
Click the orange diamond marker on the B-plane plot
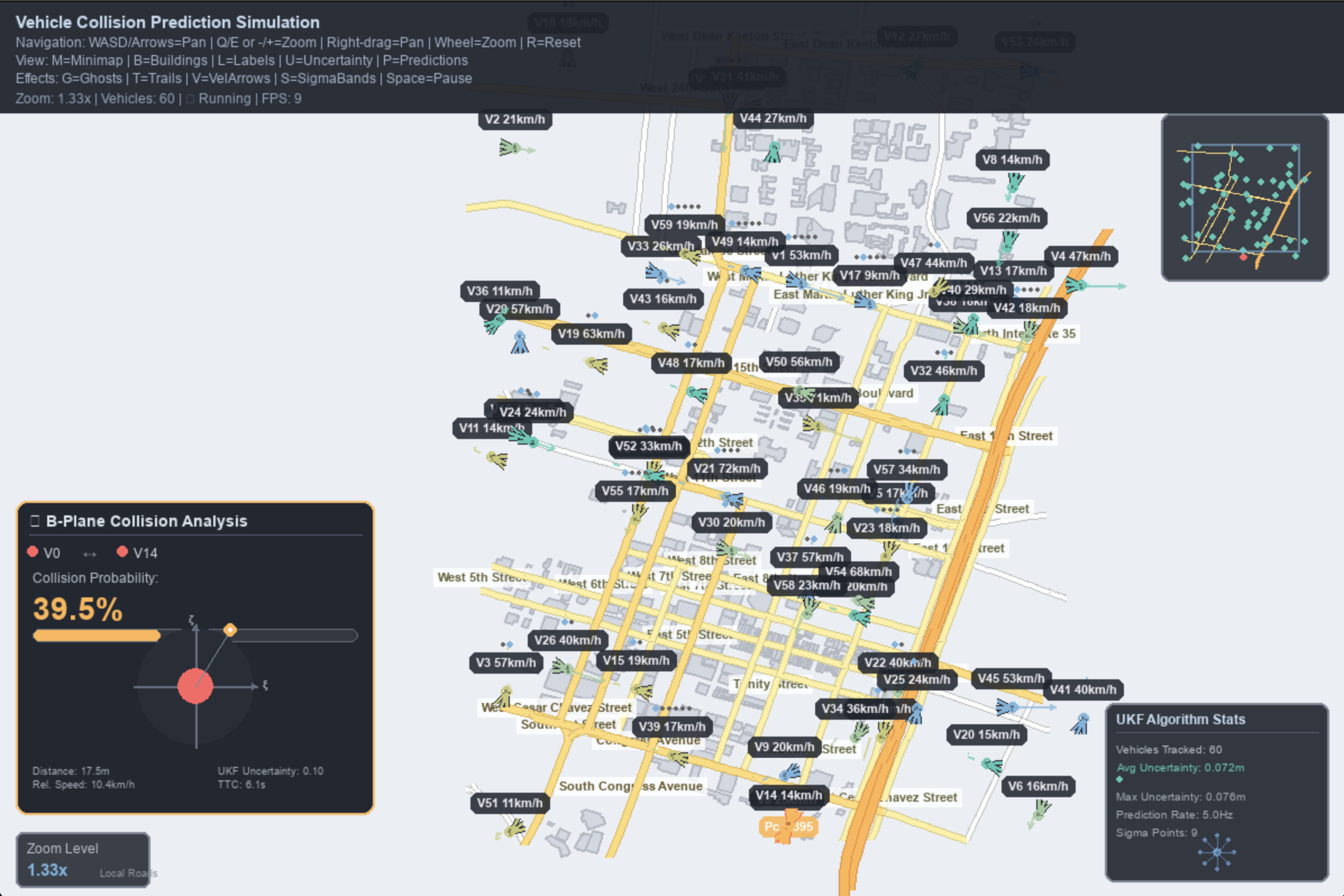click(230, 630)
